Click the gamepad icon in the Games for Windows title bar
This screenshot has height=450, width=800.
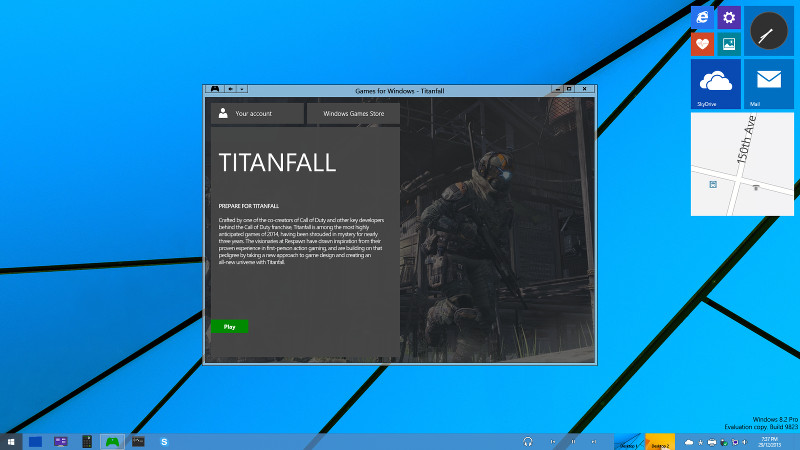coord(215,89)
